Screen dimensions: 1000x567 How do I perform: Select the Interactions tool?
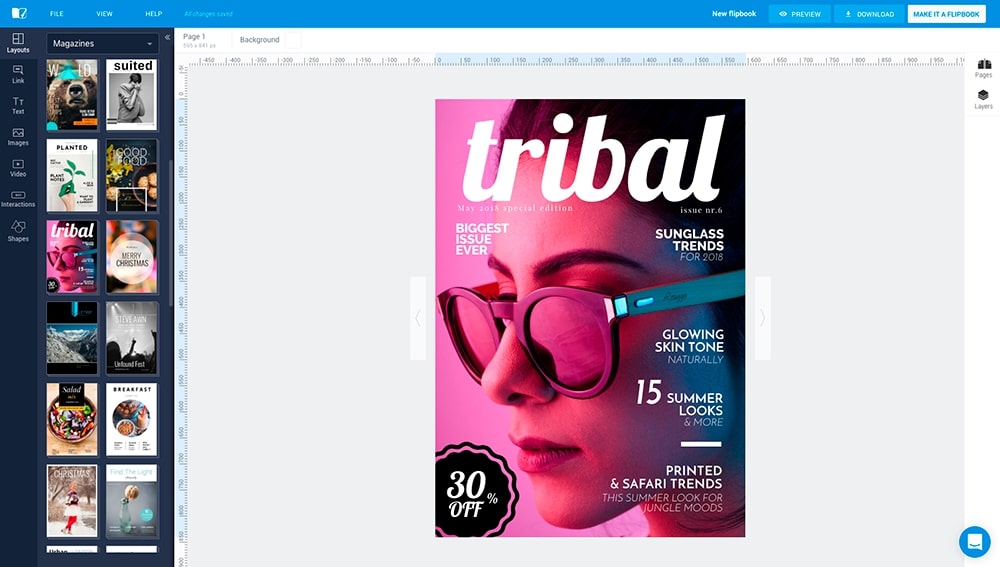(18, 198)
